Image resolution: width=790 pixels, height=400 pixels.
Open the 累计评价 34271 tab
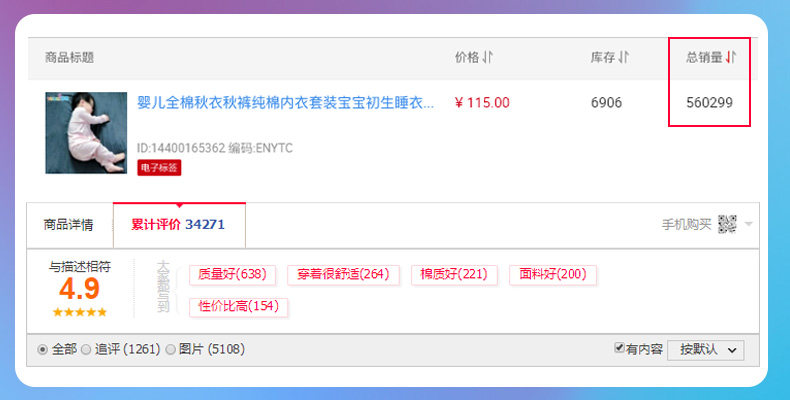178,225
